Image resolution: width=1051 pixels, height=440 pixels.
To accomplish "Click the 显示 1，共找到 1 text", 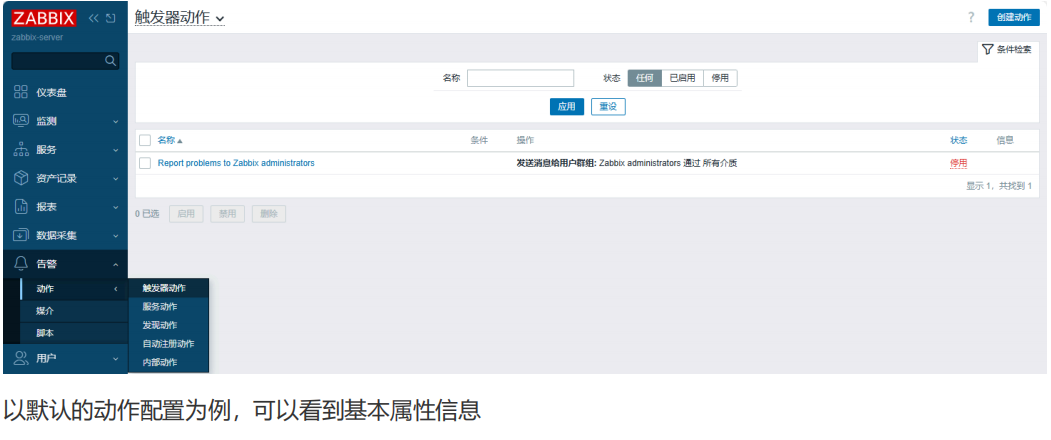I will click(999, 186).
